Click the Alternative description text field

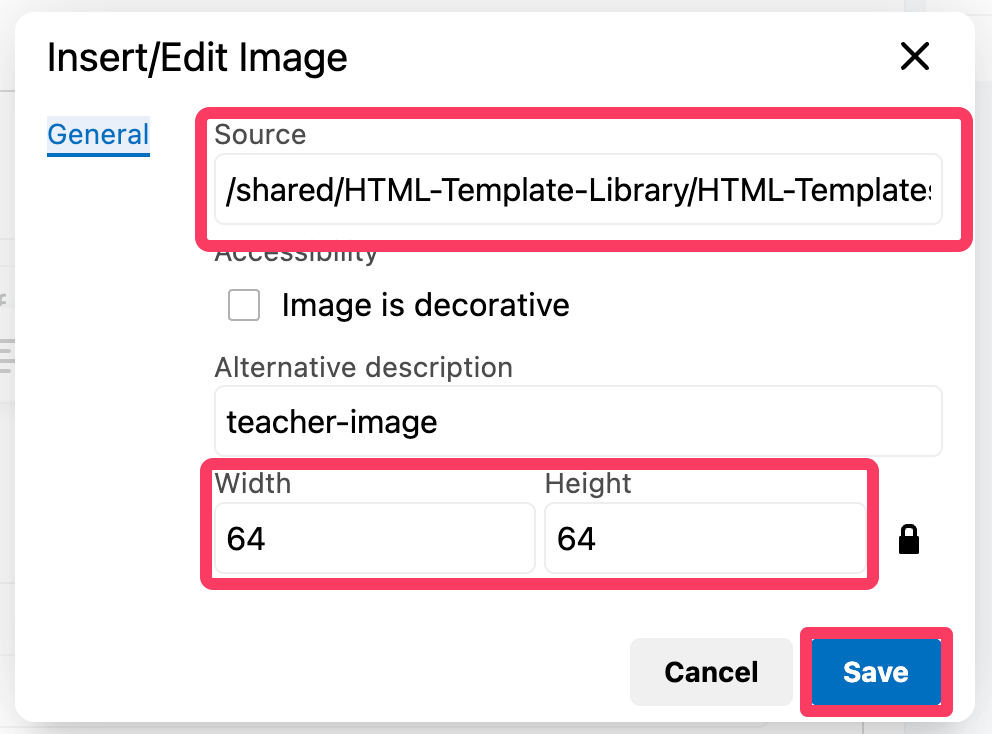tap(578, 421)
